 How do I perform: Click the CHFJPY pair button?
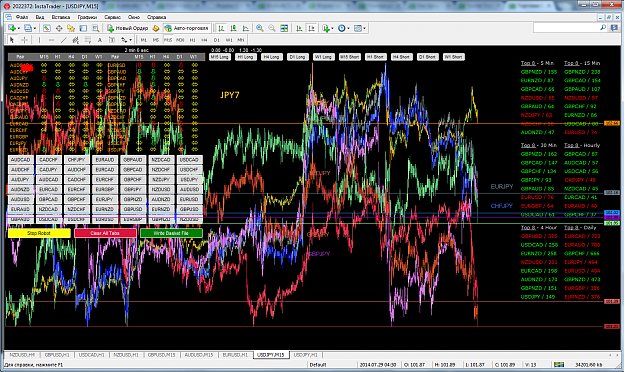(76, 160)
